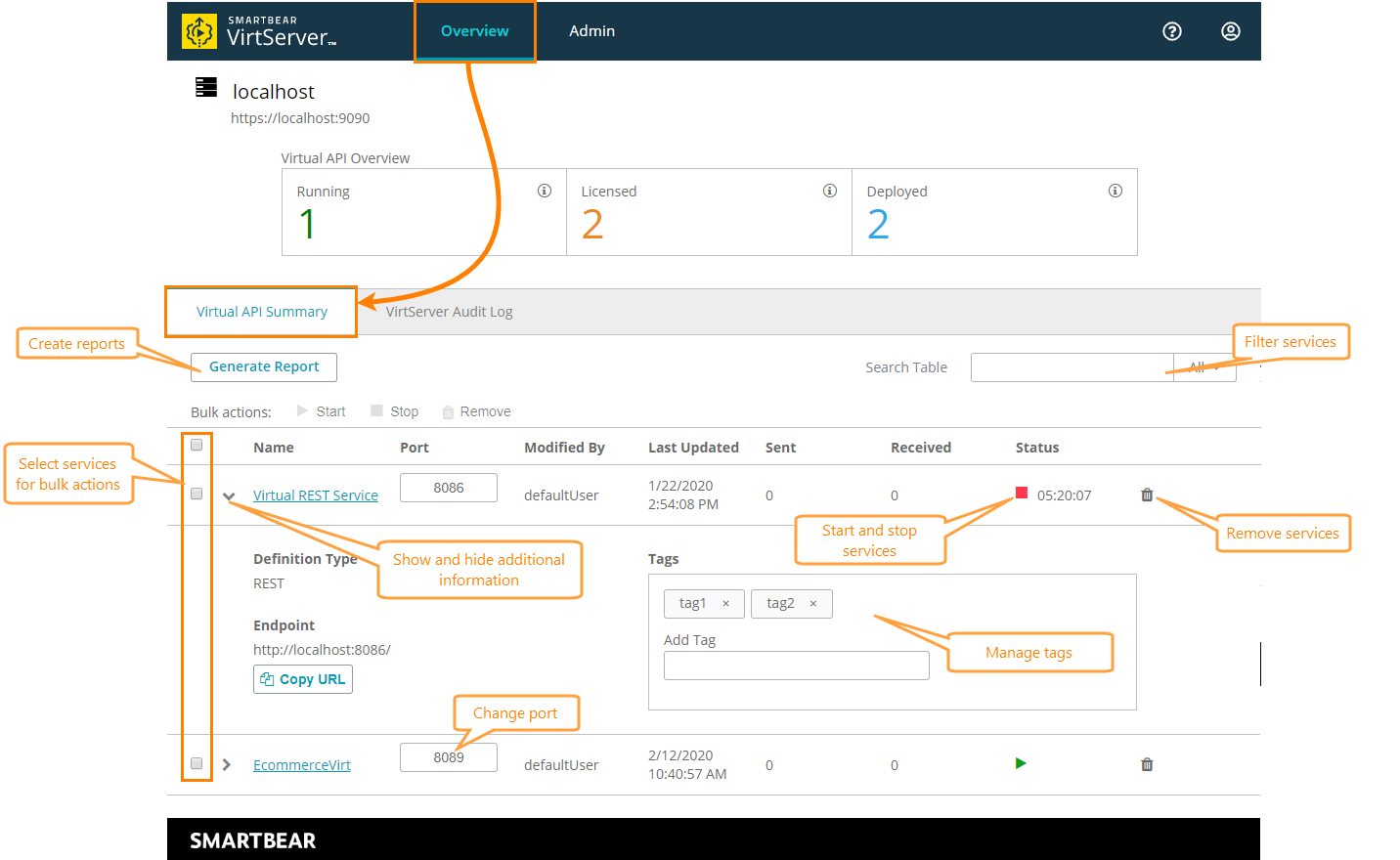
Task: Click the Generate Report button
Action: coord(264,366)
